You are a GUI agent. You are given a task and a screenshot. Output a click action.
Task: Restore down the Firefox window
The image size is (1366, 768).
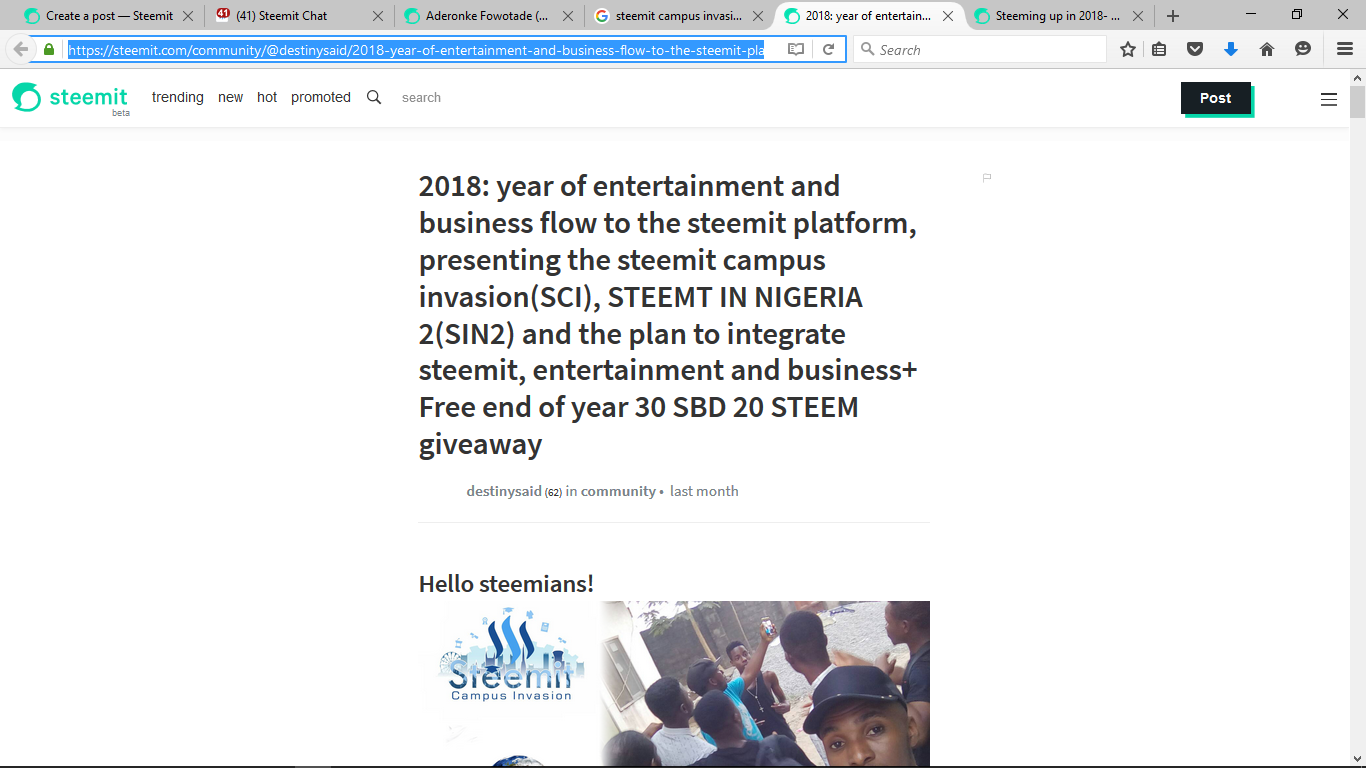pos(1297,14)
